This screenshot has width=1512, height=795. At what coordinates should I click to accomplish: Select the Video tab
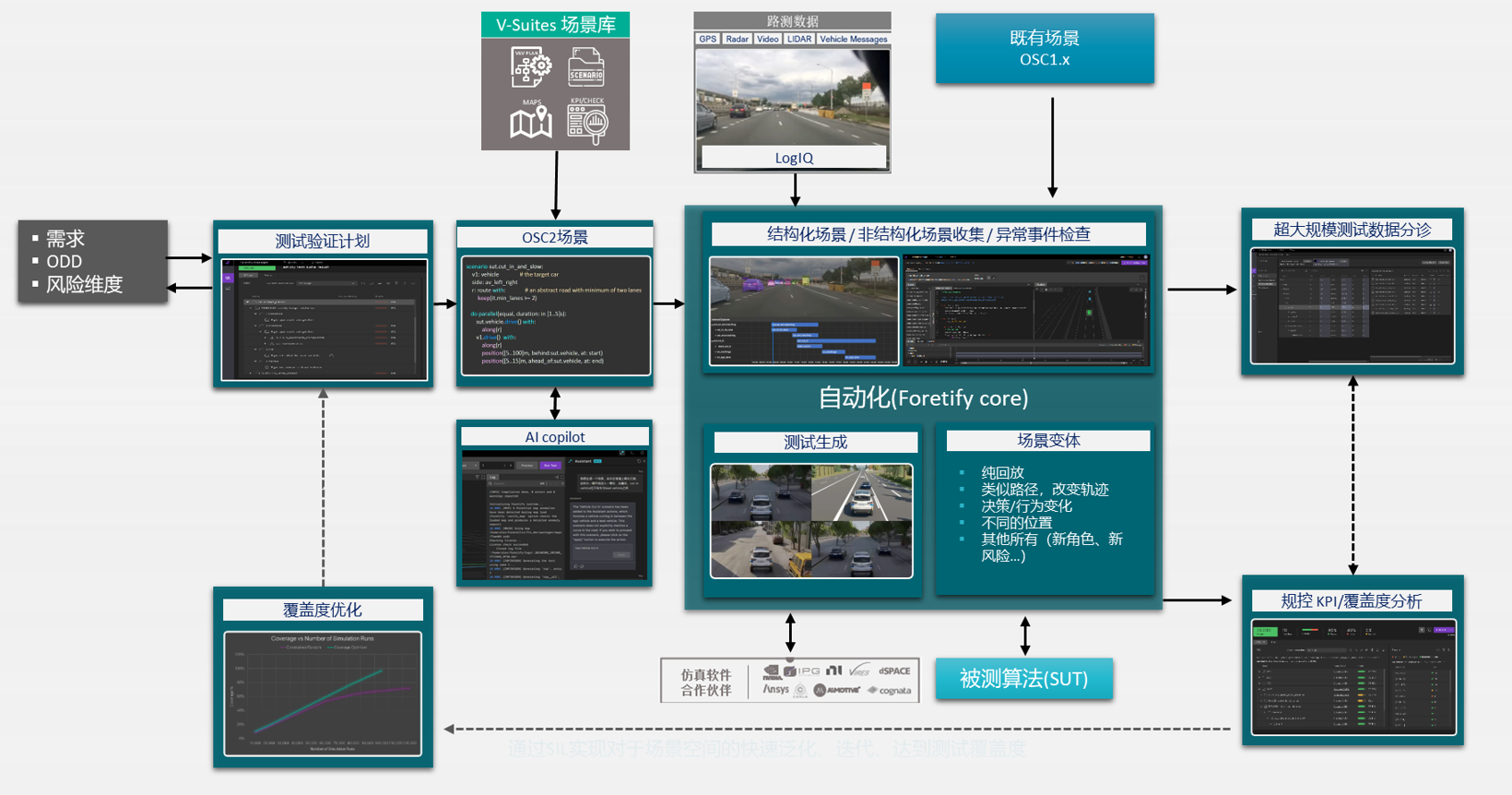(x=767, y=39)
